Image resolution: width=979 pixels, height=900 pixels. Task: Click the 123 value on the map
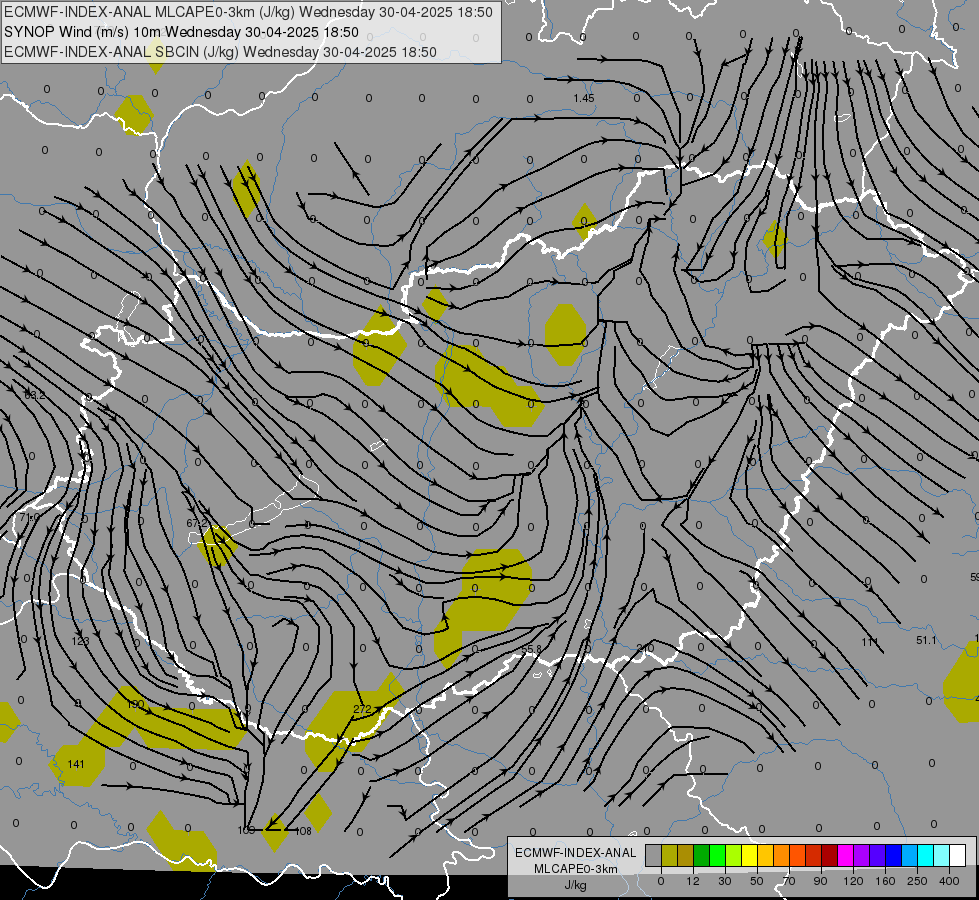[x=81, y=641]
